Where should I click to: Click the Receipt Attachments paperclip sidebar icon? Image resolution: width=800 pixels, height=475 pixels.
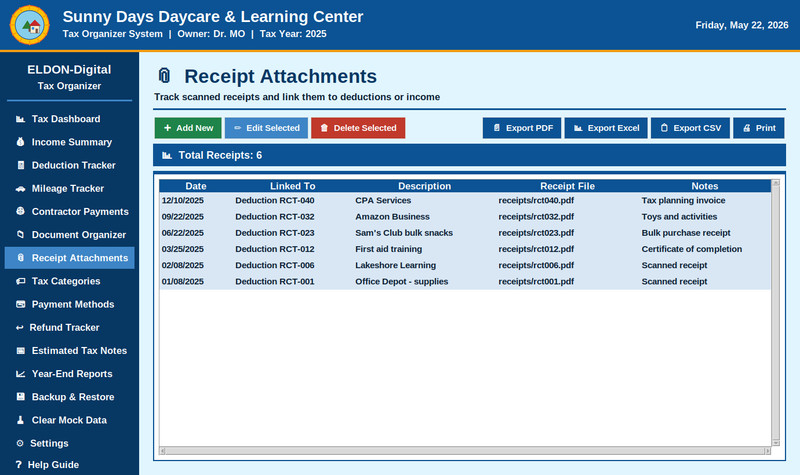(x=20, y=258)
